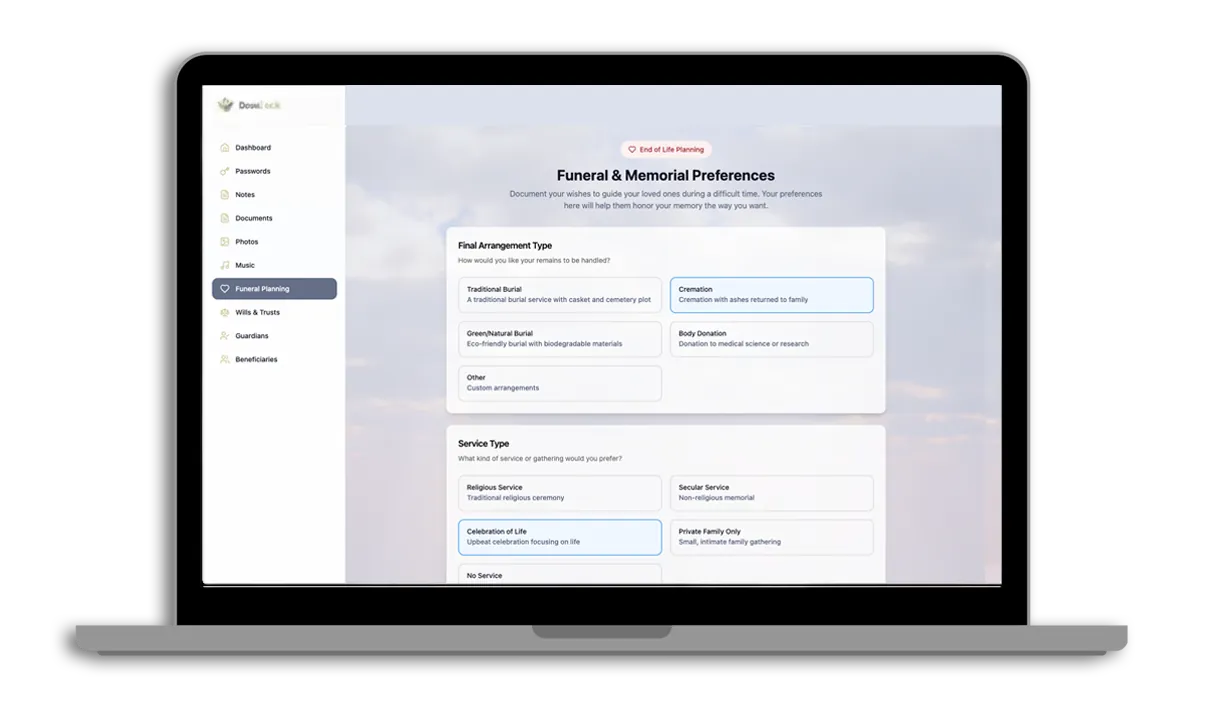Viewport: 1207px width, 711px height.
Task: Select Green/Natural Burial option
Action: pyautogui.click(x=559, y=339)
